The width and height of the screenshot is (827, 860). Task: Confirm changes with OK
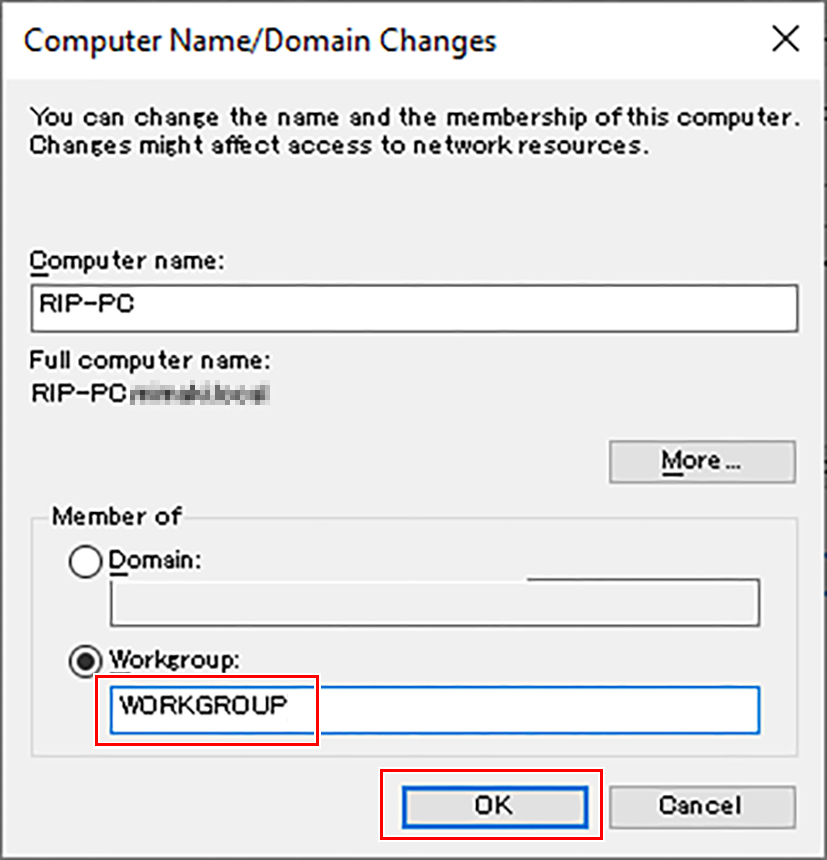(495, 806)
